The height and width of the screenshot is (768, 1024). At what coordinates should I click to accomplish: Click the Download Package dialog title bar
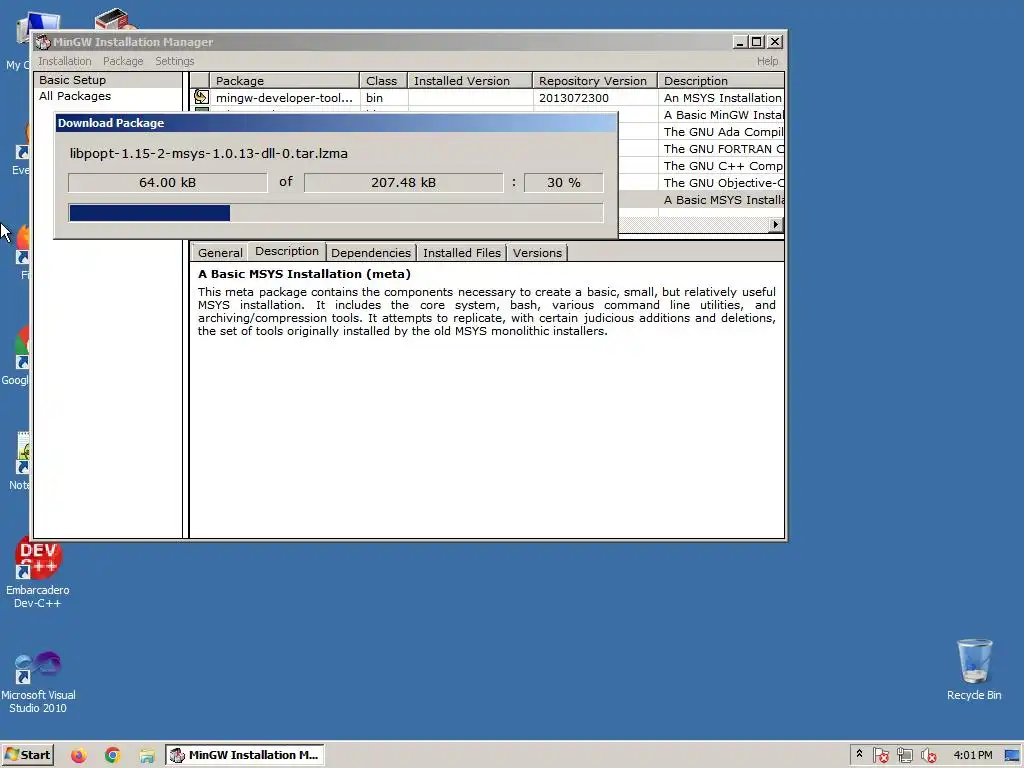point(336,123)
